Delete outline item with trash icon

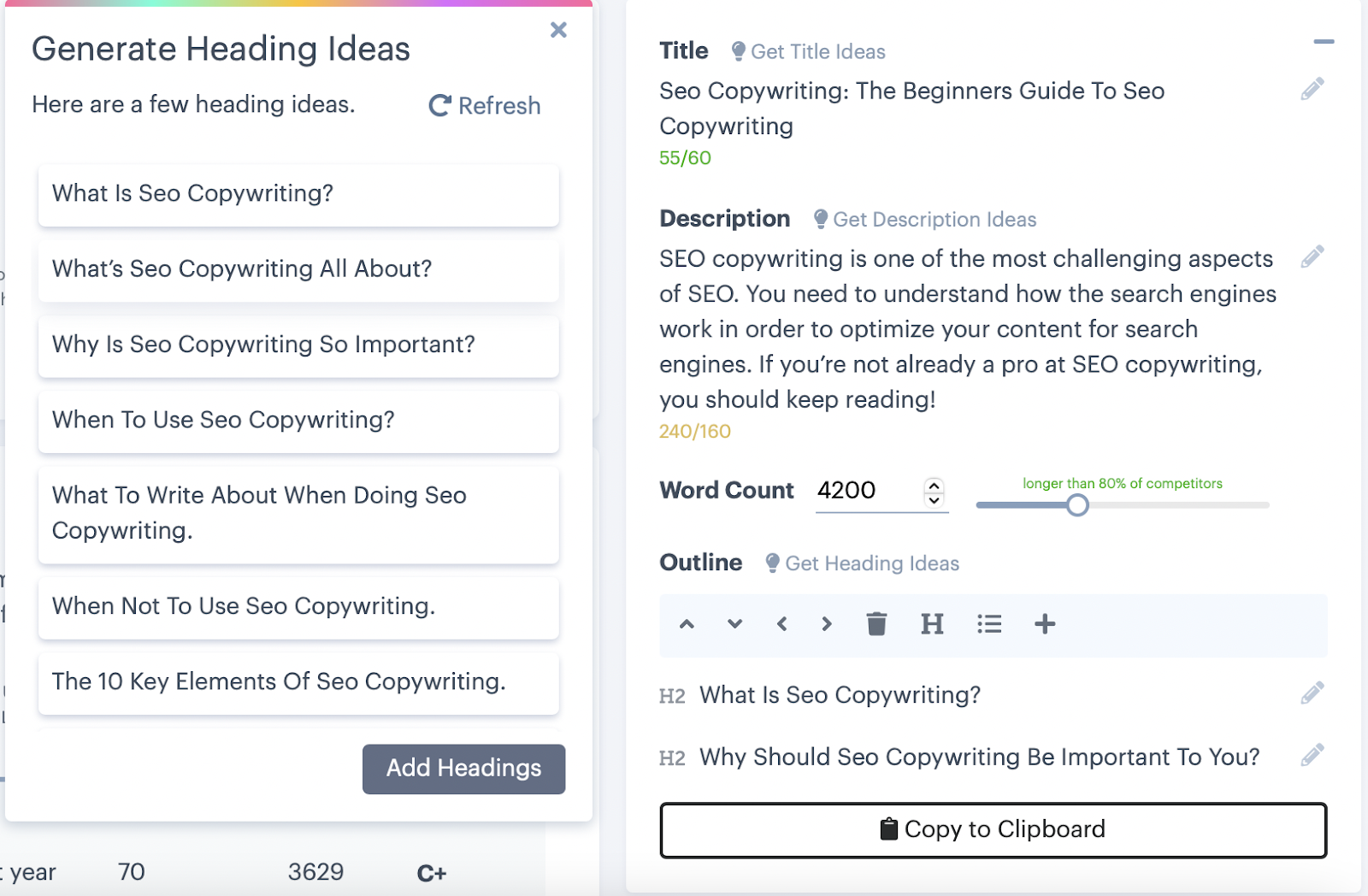pyautogui.click(x=876, y=624)
